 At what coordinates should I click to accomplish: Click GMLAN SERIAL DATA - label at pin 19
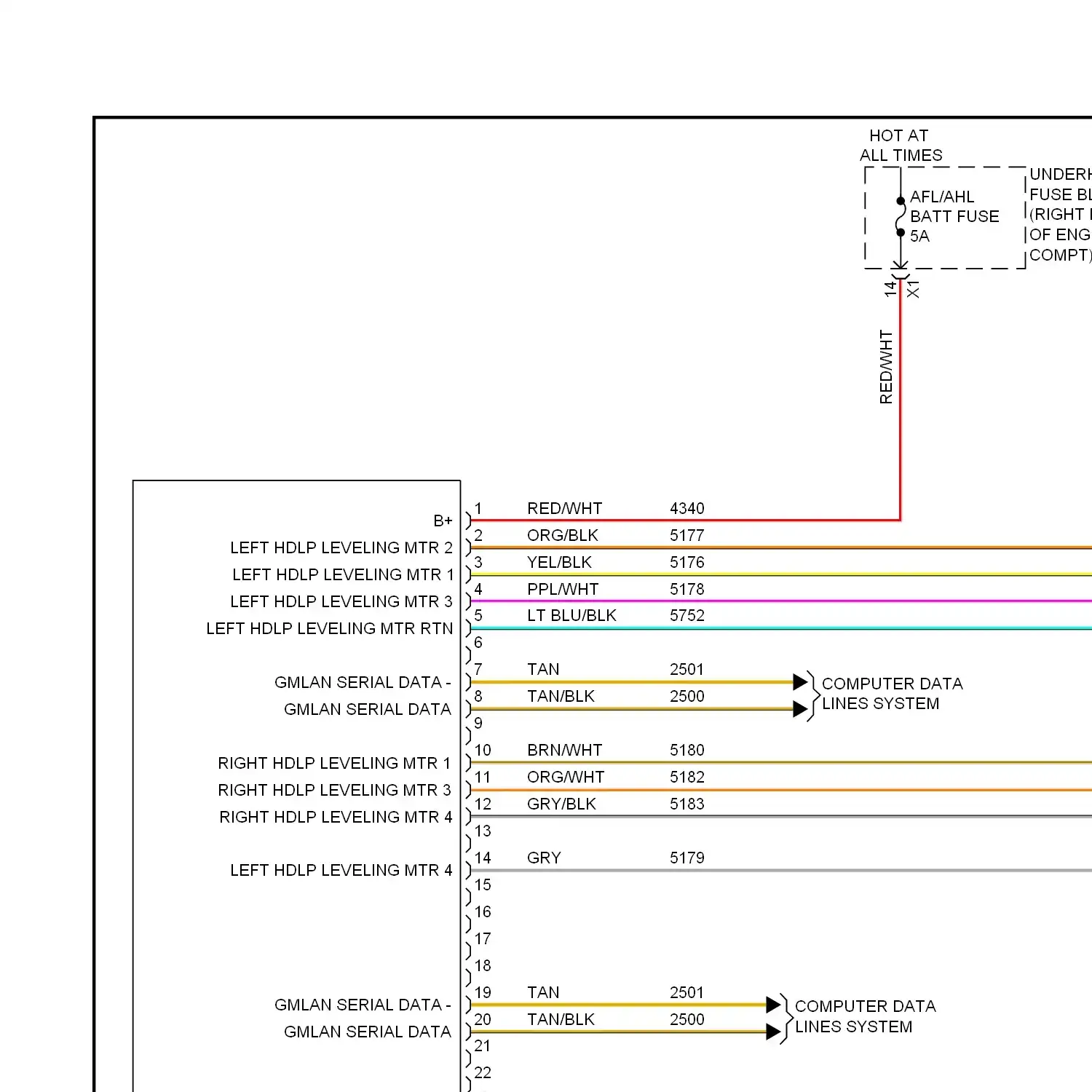363,1005
